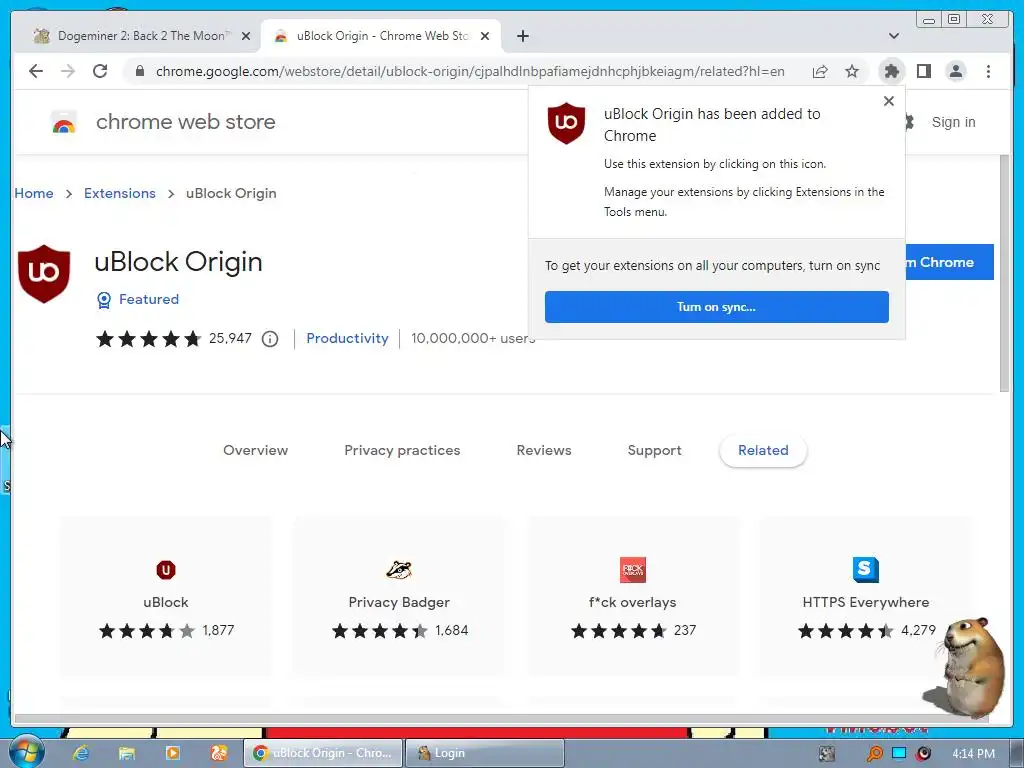This screenshot has width=1024, height=768.
Task: Go to Home breadcrumb link
Action: [x=34, y=193]
